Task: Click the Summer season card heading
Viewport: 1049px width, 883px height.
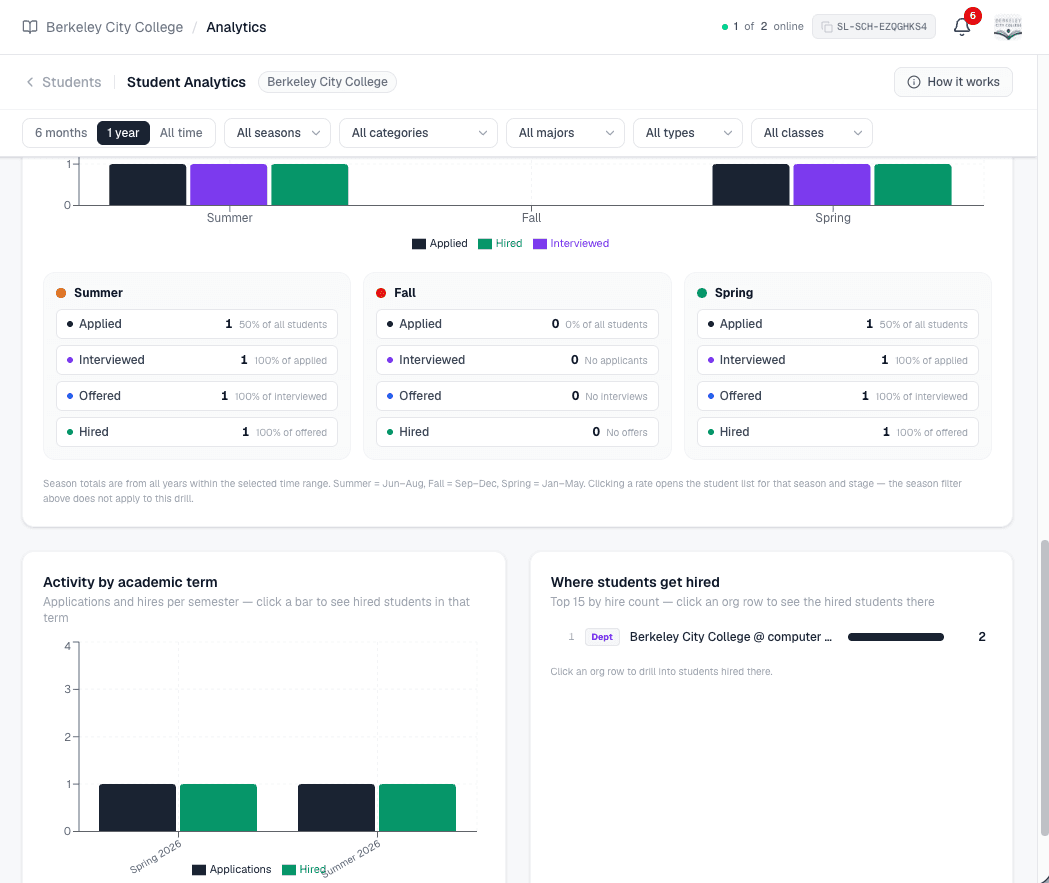Action: point(98,293)
